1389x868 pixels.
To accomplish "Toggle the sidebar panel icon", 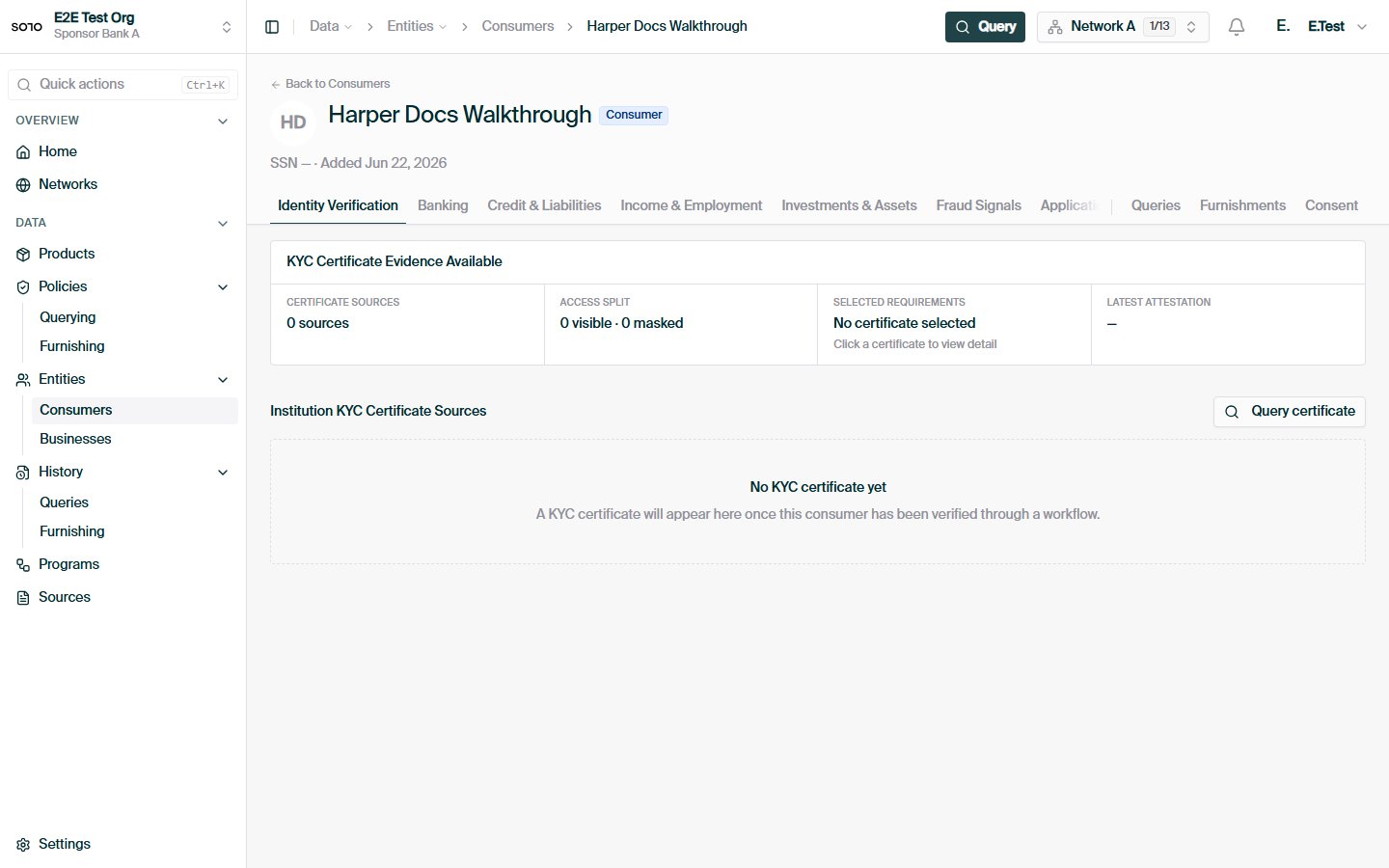I will [x=272, y=27].
